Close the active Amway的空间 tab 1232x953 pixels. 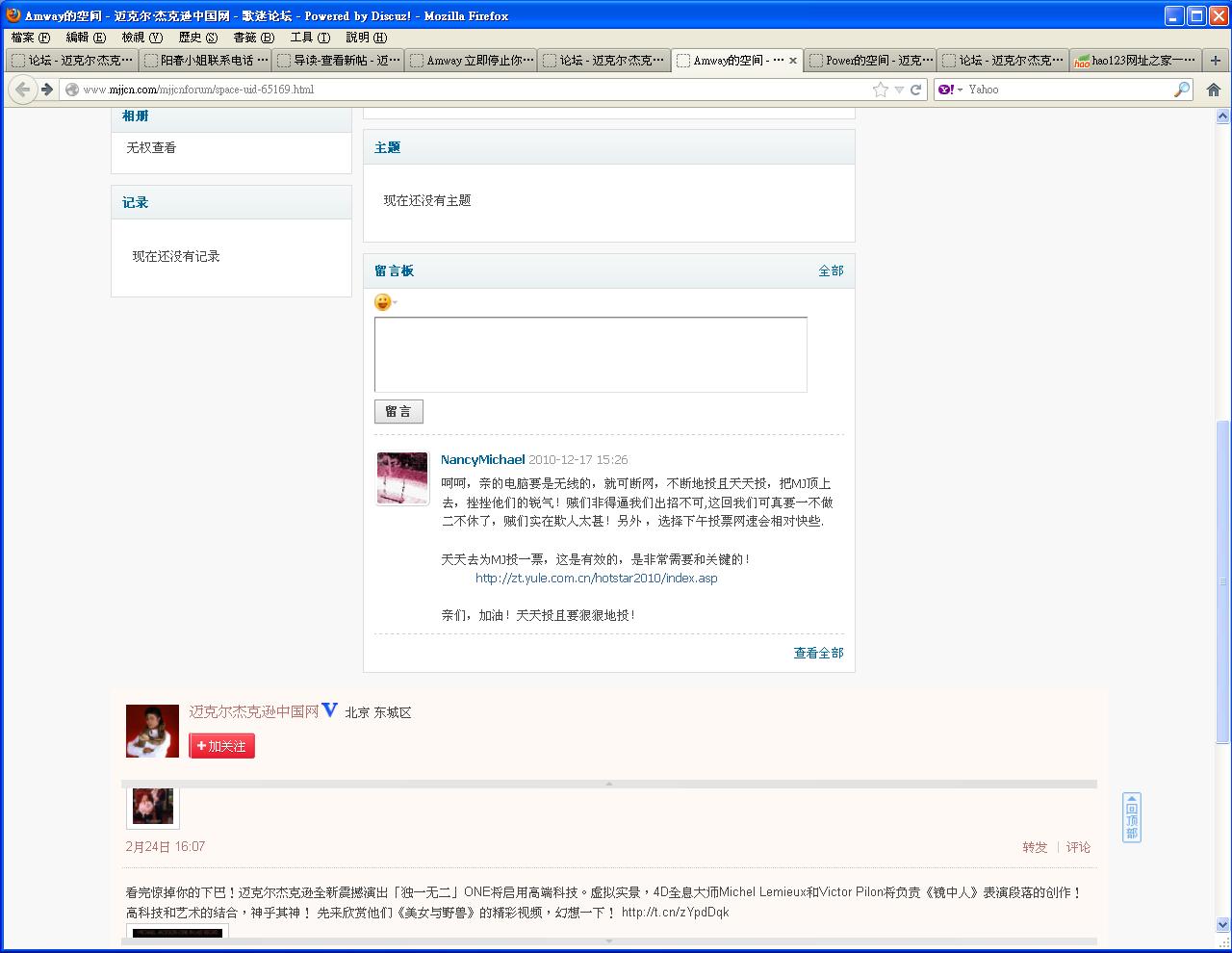pyautogui.click(x=793, y=60)
